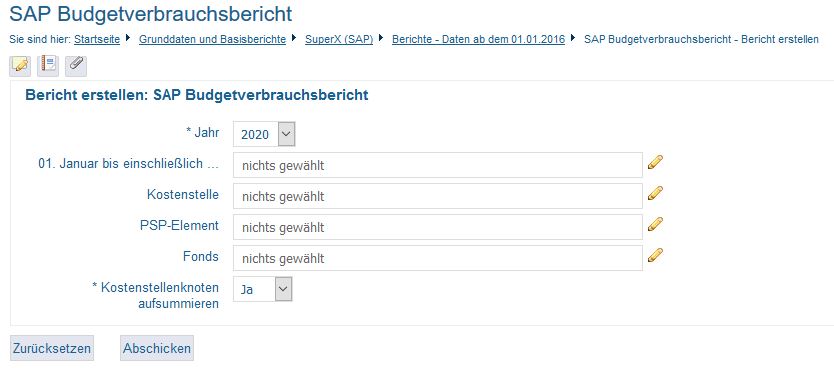Click the notepad with pencil icon
Screen dimensions: 834x368
20,65
